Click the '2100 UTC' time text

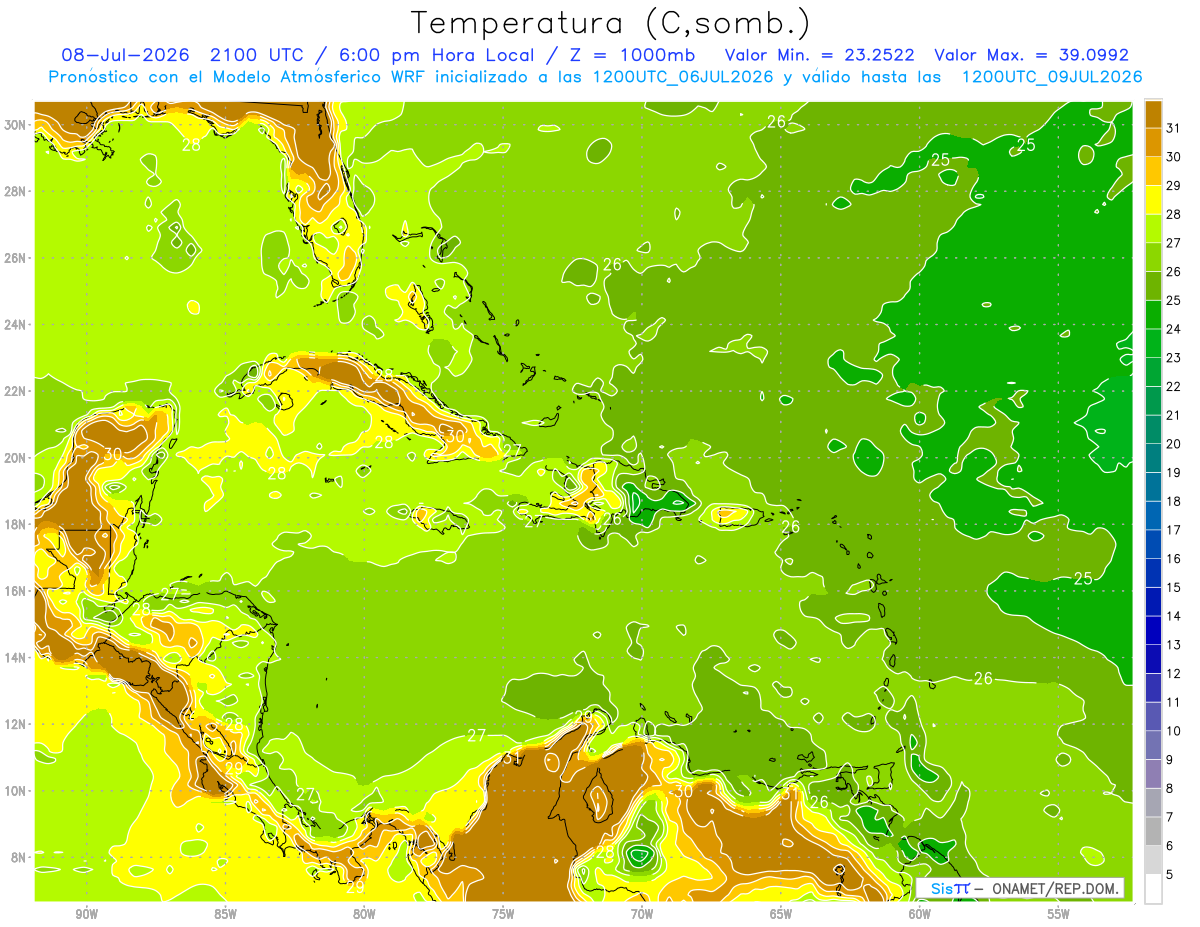pos(258,55)
